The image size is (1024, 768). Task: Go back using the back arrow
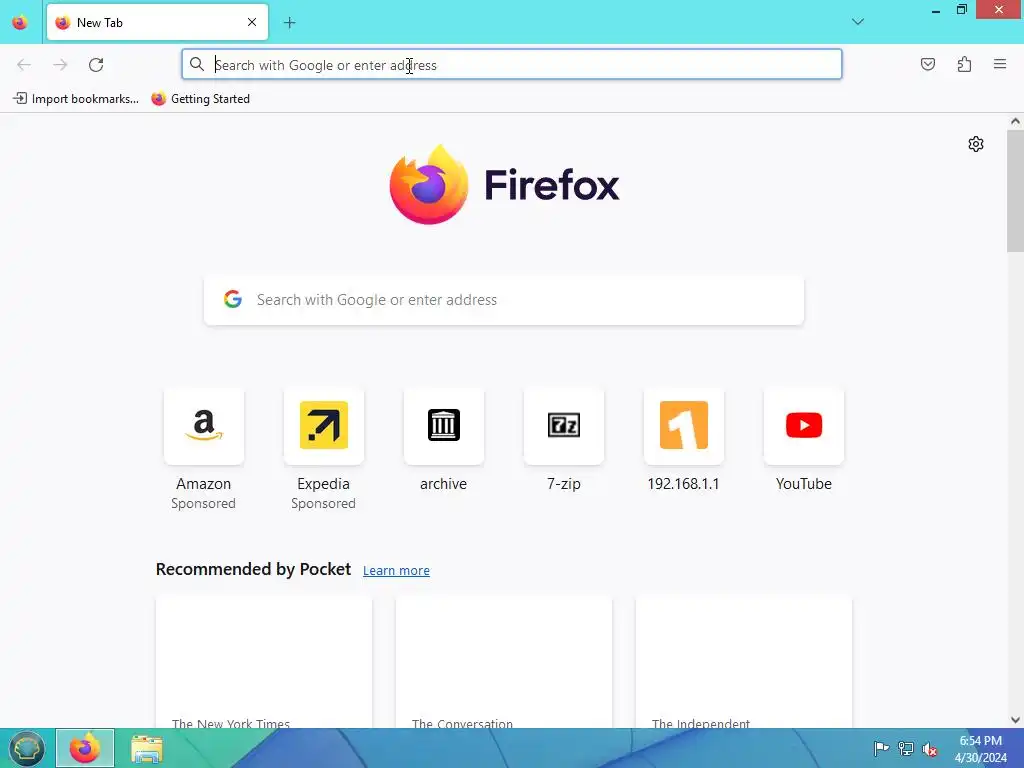24,65
